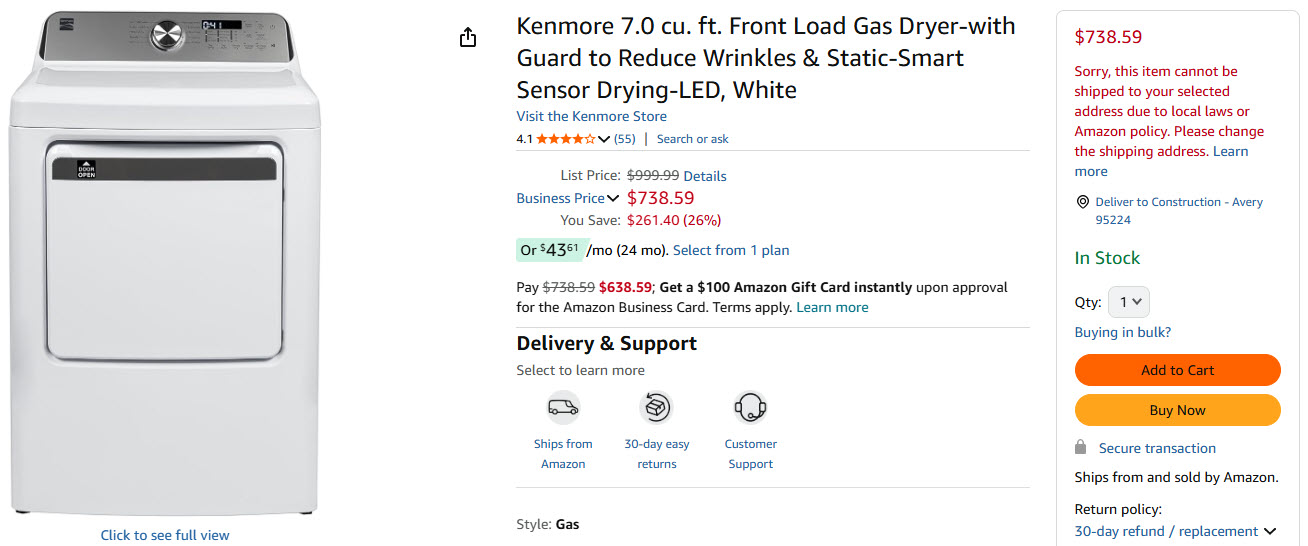Click Search or ask link
Image resolution: width=1308 pixels, height=546 pixels.
tap(692, 139)
